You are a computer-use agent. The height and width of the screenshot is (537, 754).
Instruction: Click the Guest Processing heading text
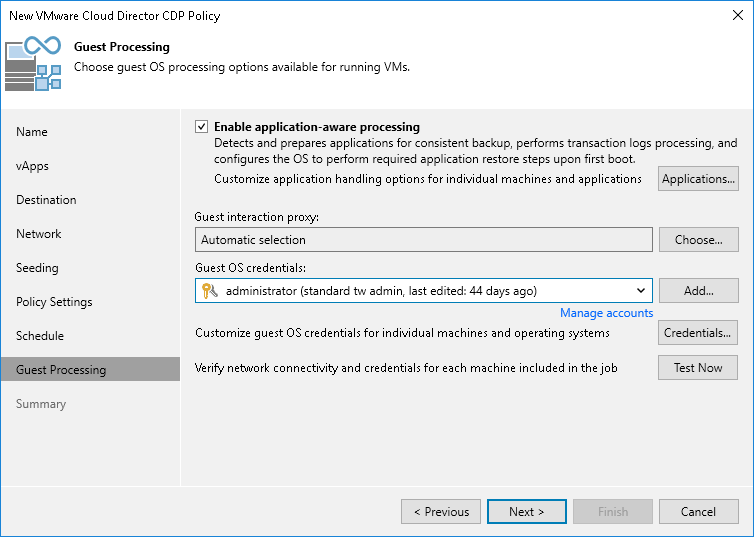coord(122,47)
